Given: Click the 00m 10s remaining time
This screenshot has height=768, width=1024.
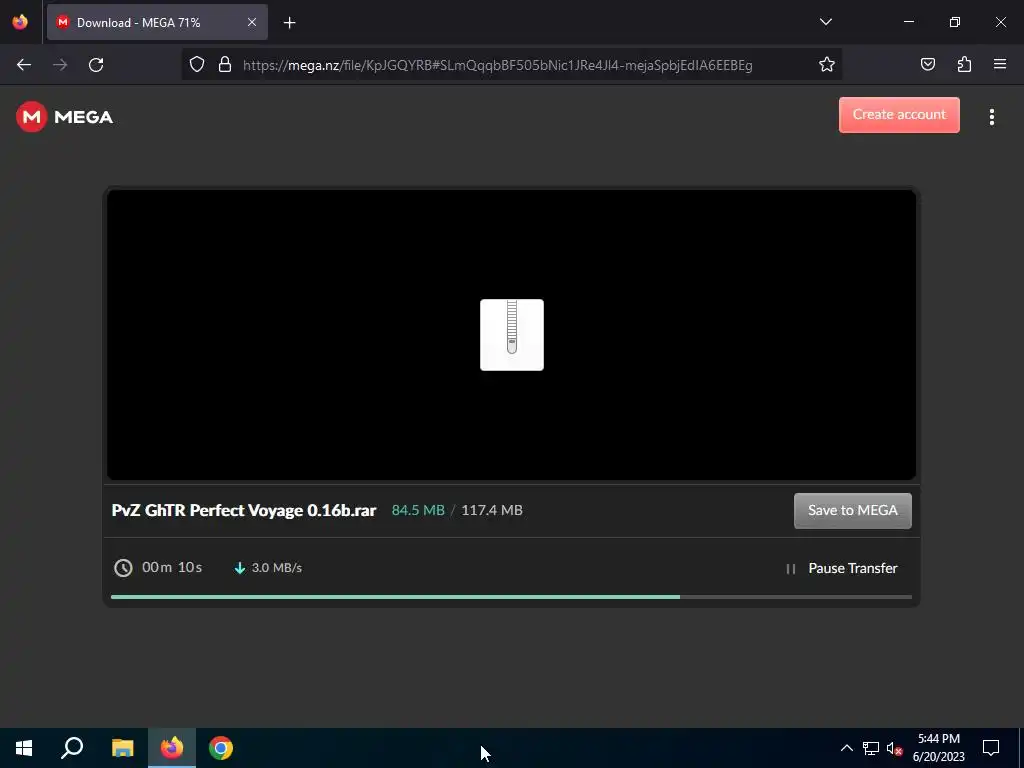Looking at the screenshot, I should pyautogui.click(x=172, y=568).
